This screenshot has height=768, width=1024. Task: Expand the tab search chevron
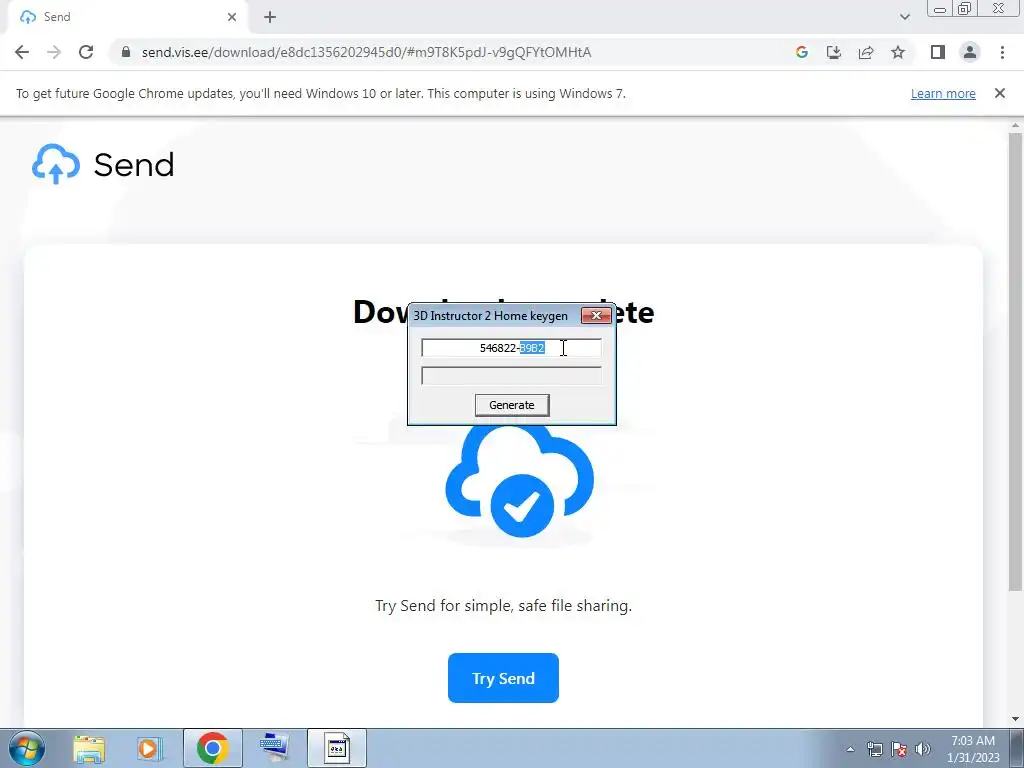coord(904,17)
